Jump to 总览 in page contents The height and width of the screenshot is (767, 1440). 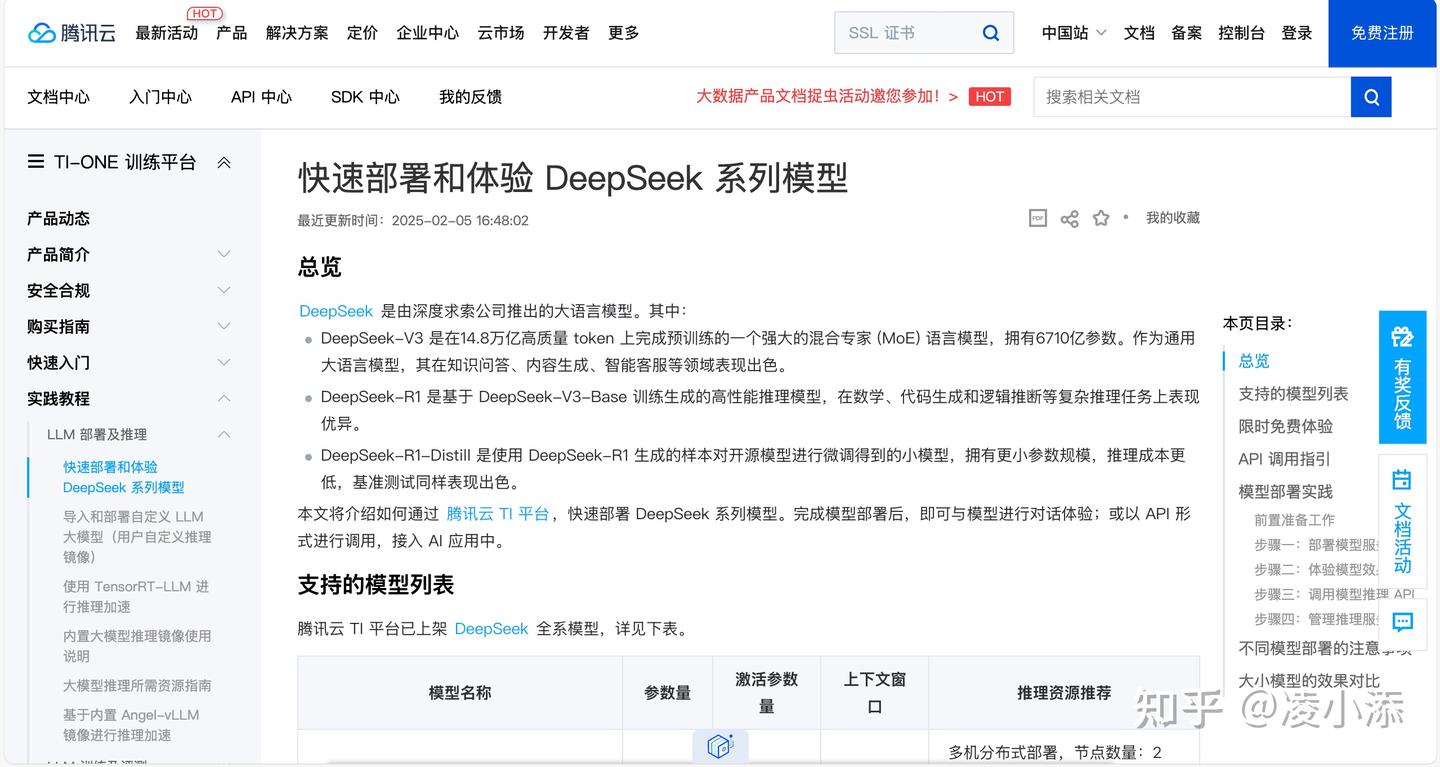coord(1254,361)
